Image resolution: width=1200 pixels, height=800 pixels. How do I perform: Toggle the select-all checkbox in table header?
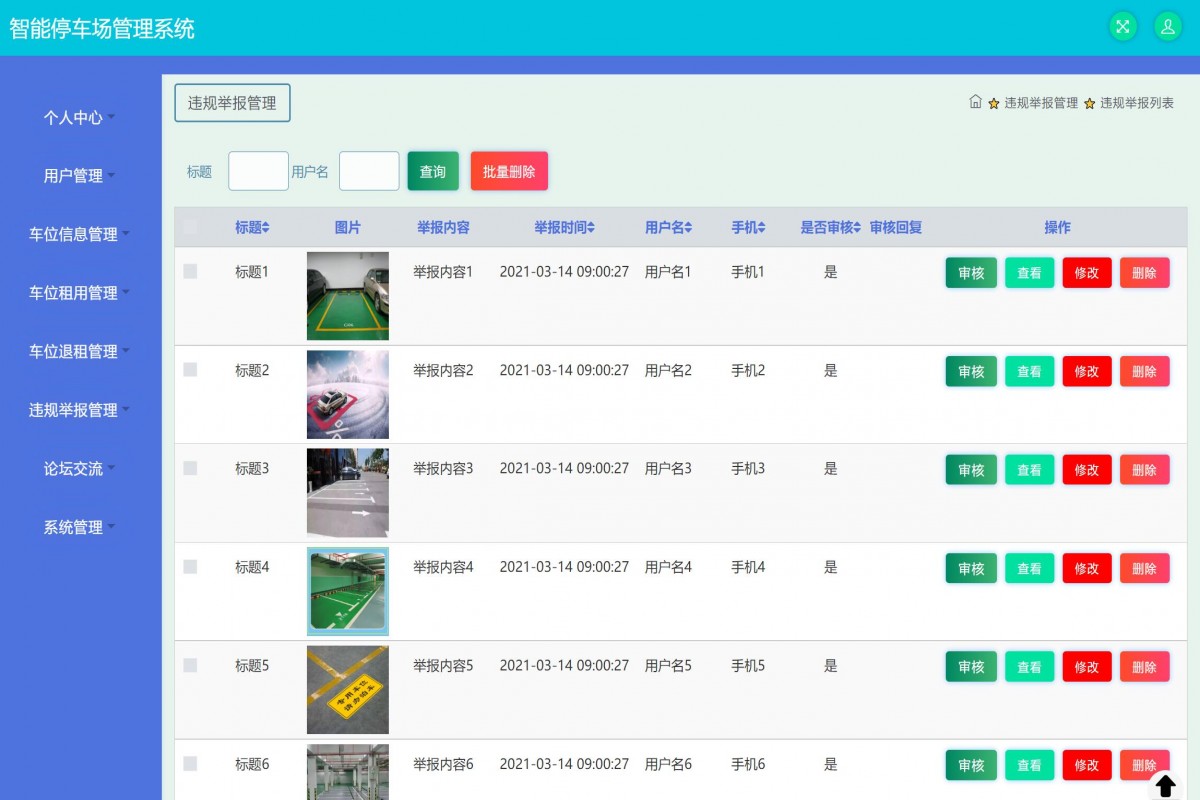pos(190,227)
